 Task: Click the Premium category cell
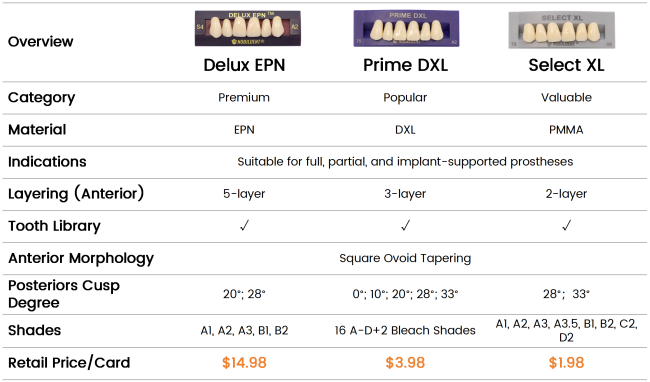pos(244,97)
